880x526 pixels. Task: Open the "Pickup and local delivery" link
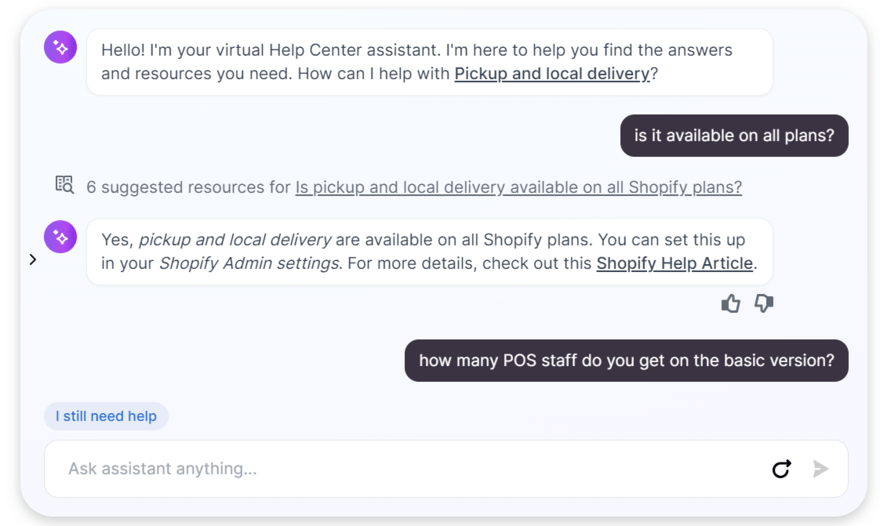(x=551, y=74)
